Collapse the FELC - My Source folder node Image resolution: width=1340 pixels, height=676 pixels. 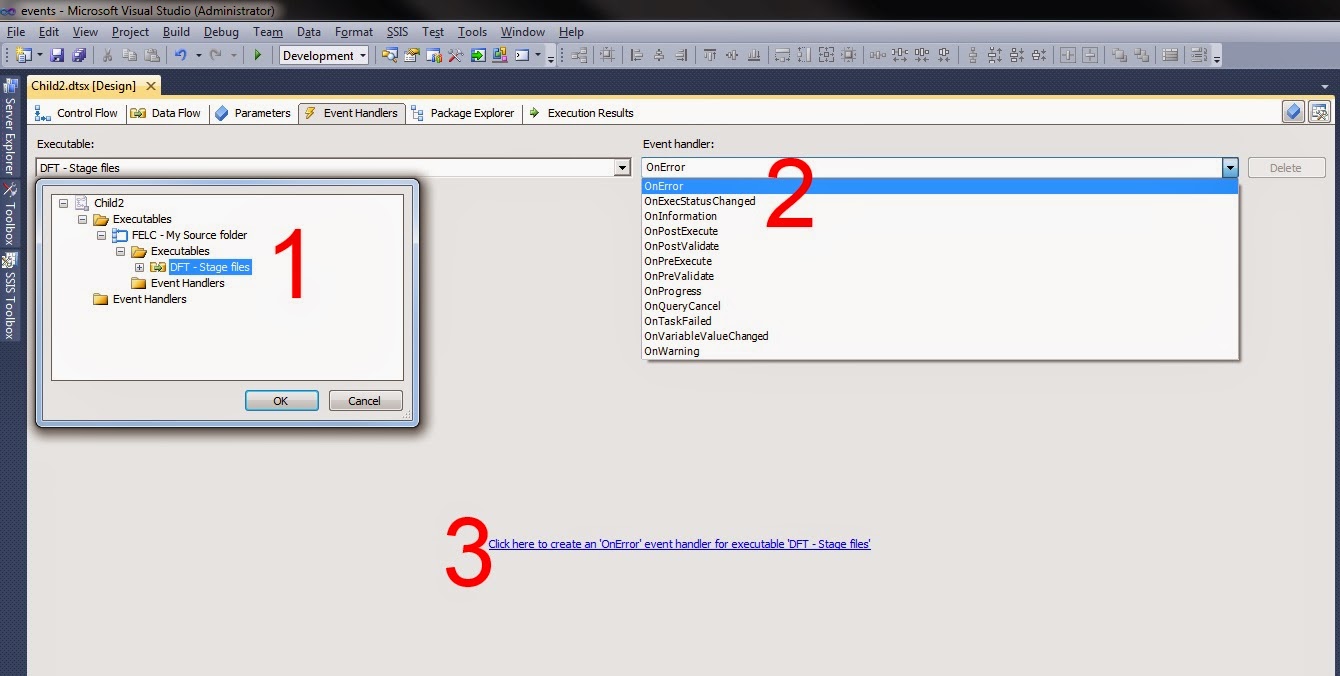(x=101, y=235)
